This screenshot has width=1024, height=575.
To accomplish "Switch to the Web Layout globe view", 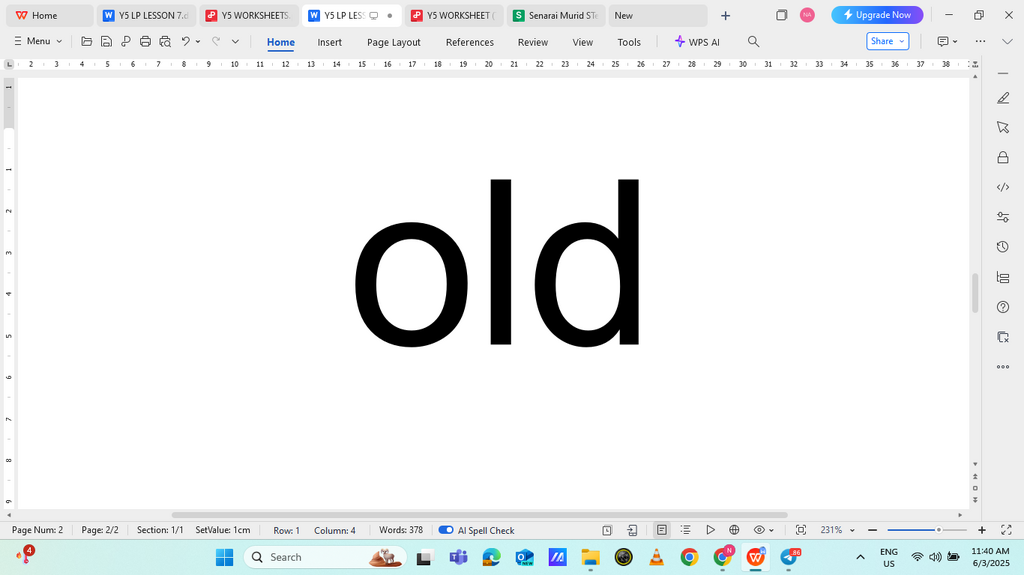I will tap(734, 530).
